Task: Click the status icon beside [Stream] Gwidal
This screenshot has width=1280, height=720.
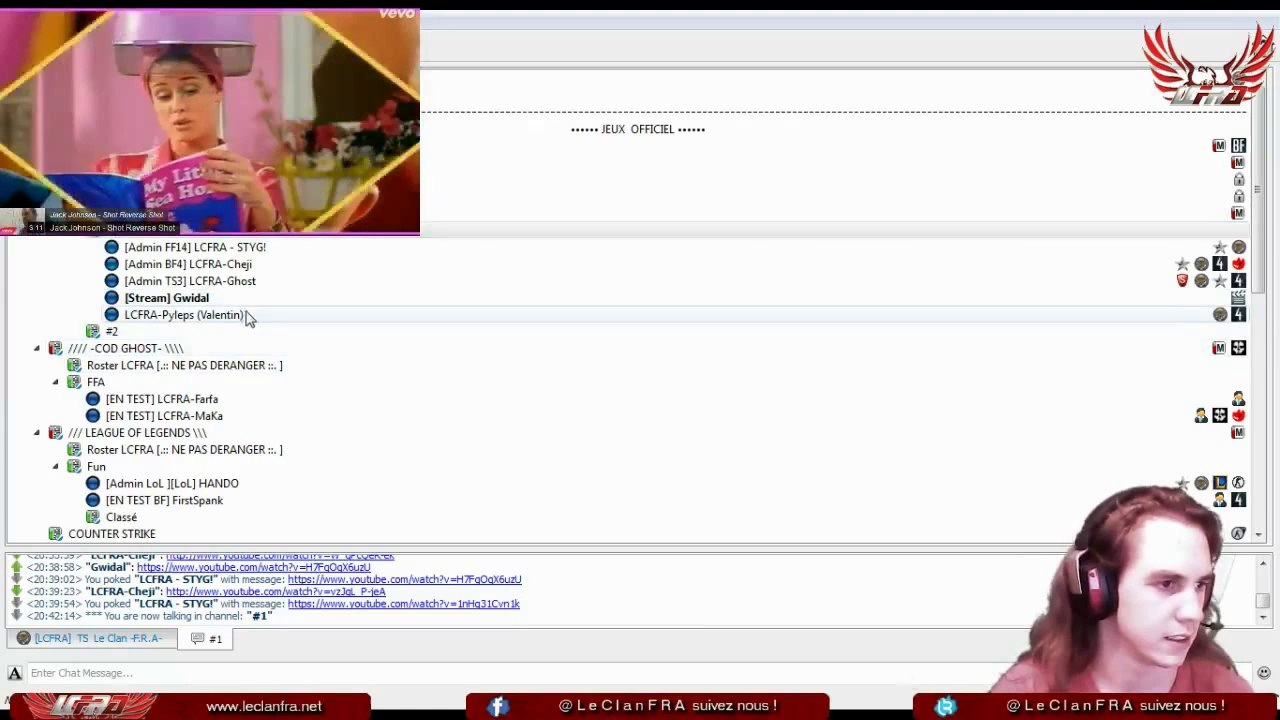Action: 112,298
